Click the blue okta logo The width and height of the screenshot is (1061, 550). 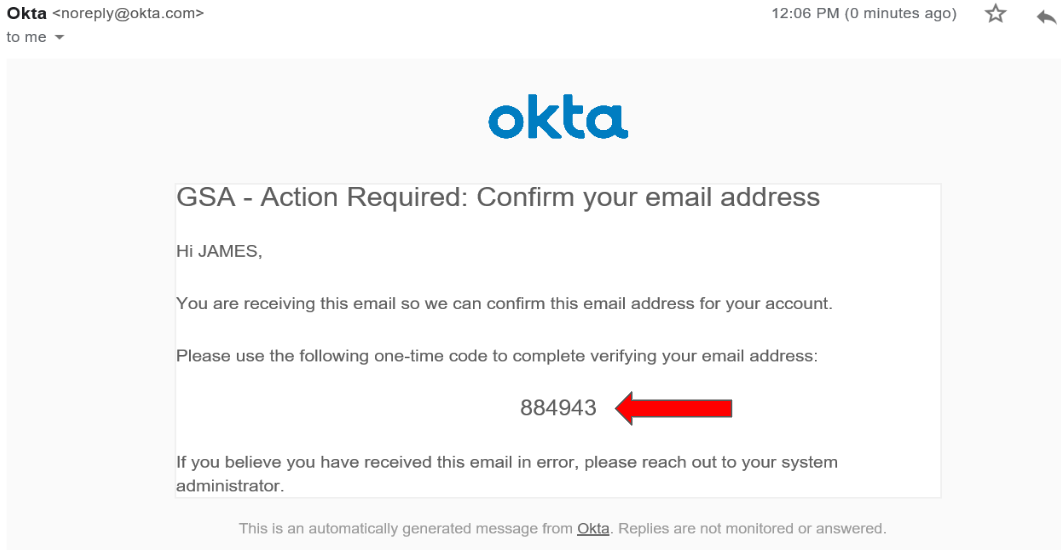[x=558, y=119]
